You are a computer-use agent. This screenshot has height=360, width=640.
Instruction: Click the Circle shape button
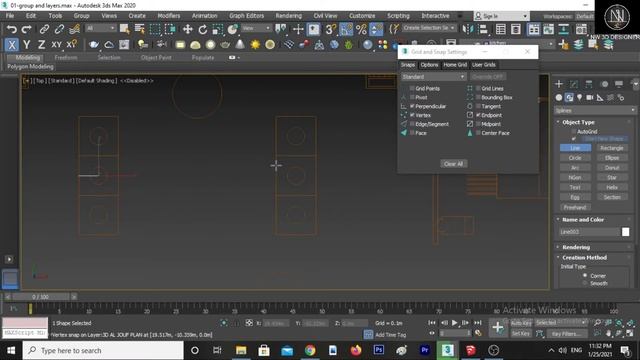point(575,158)
